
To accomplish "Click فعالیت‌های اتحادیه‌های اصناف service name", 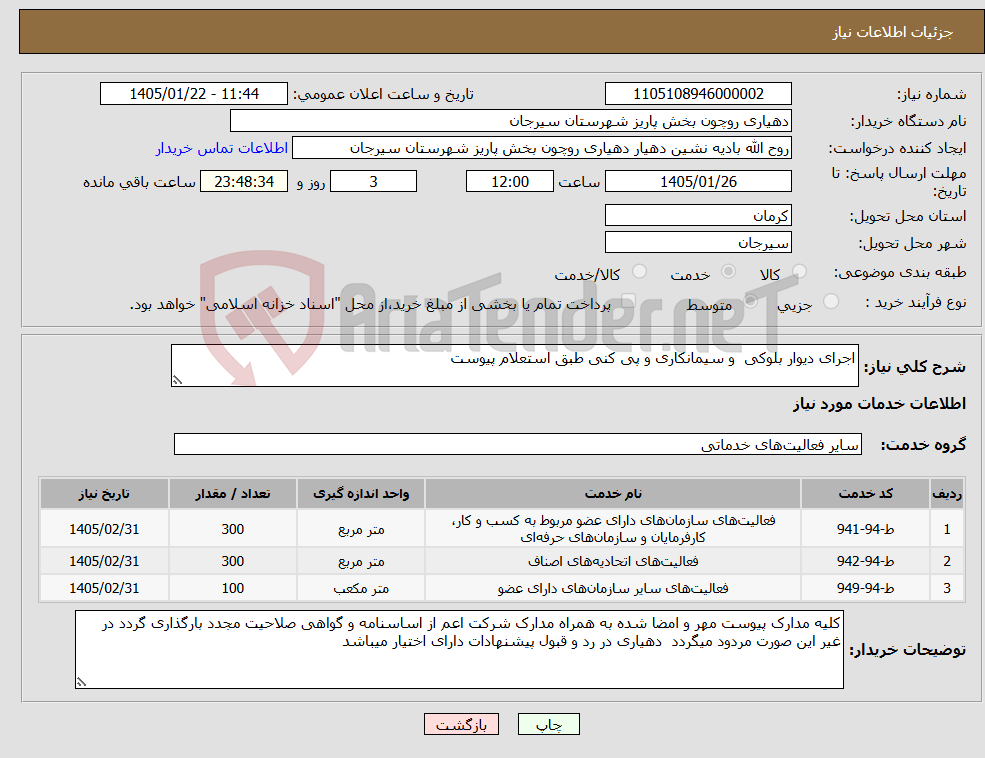I will point(613,561).
